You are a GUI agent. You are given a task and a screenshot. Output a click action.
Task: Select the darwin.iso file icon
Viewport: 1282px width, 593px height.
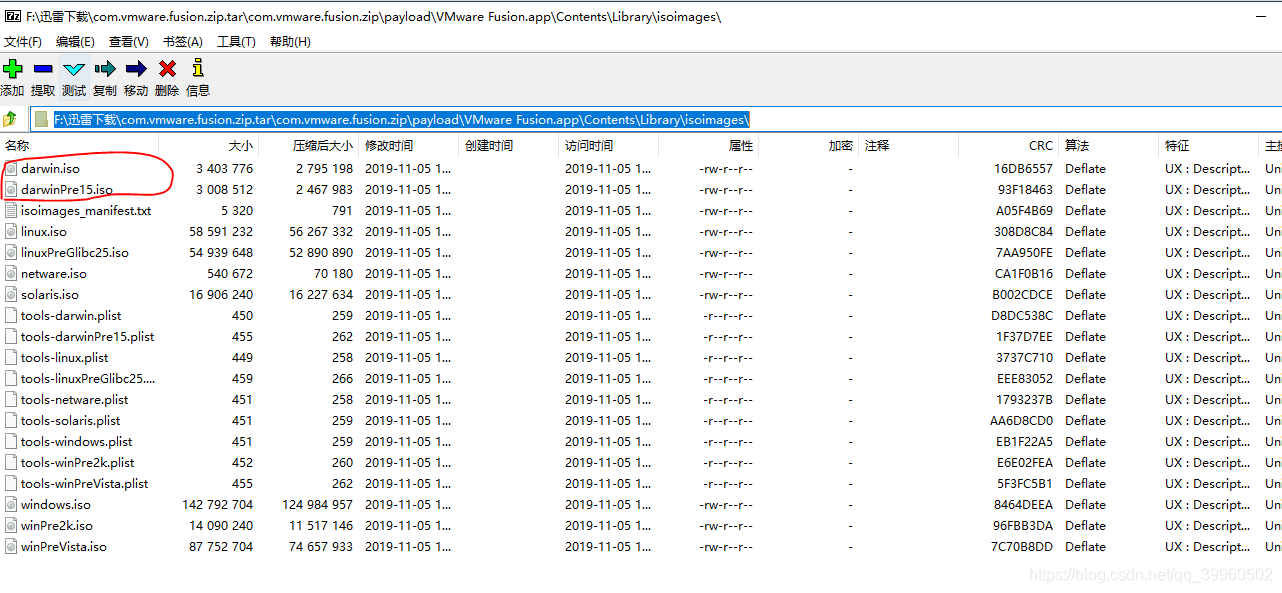11,168
